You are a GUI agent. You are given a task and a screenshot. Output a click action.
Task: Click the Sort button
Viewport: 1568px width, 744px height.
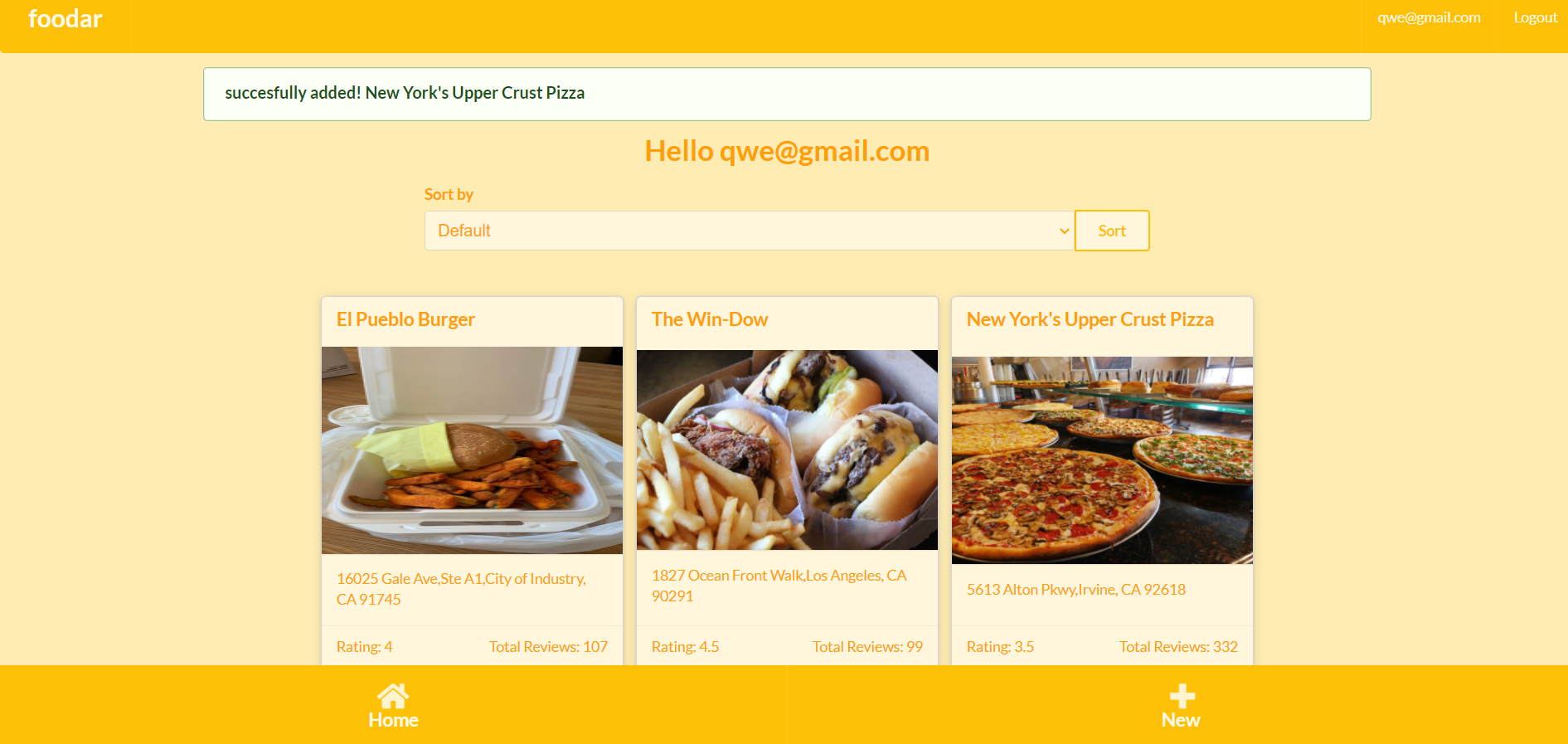(1112, 231)
